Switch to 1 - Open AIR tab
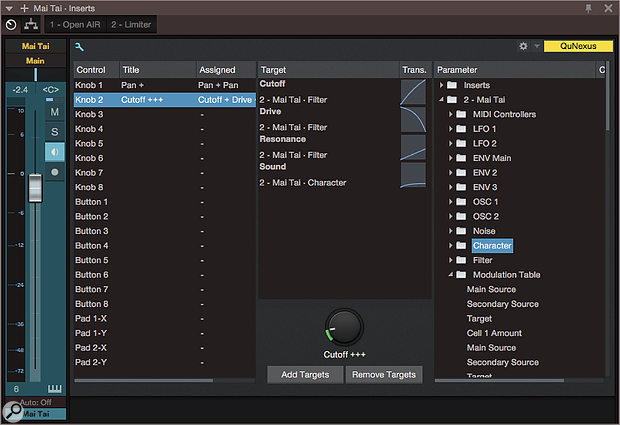 coord(75,25)
